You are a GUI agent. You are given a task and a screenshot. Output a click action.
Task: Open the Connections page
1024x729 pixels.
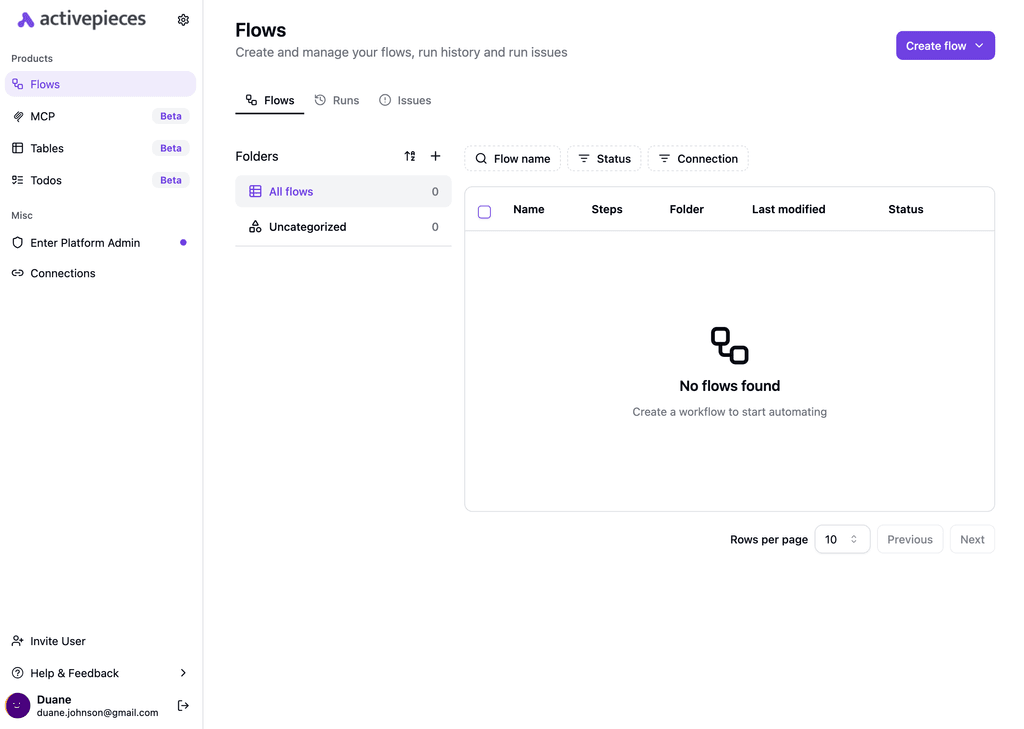click(101, 273)
